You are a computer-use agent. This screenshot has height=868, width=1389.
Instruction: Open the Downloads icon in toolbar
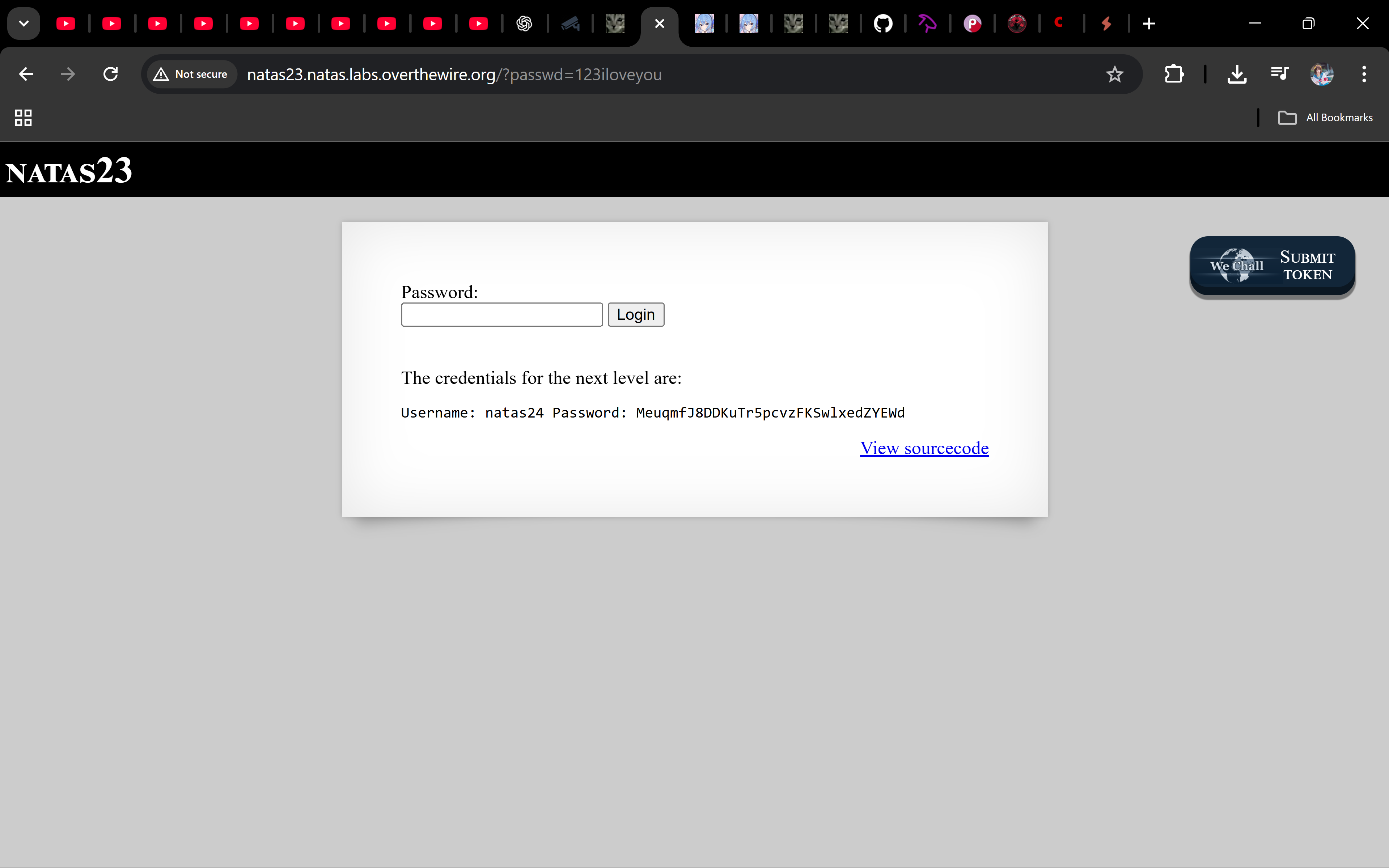[1237, 74]
